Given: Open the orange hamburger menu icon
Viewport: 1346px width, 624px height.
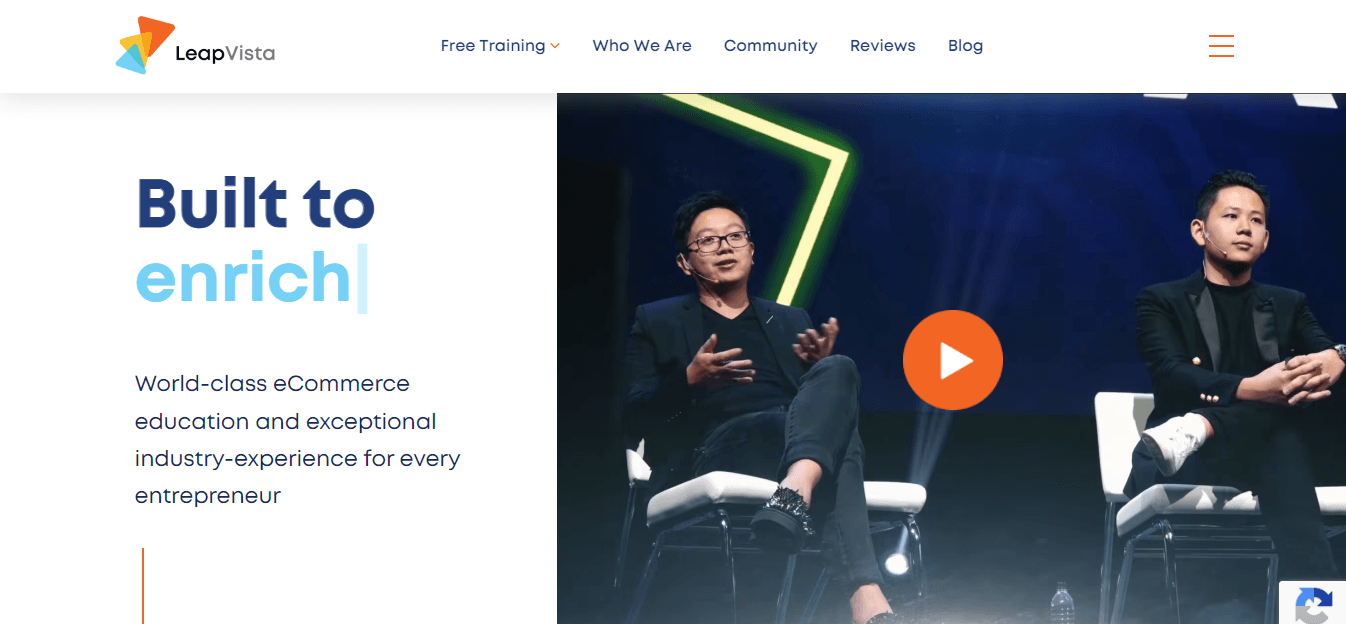Looking at the screenshot, I should (x=1221, y=46).
